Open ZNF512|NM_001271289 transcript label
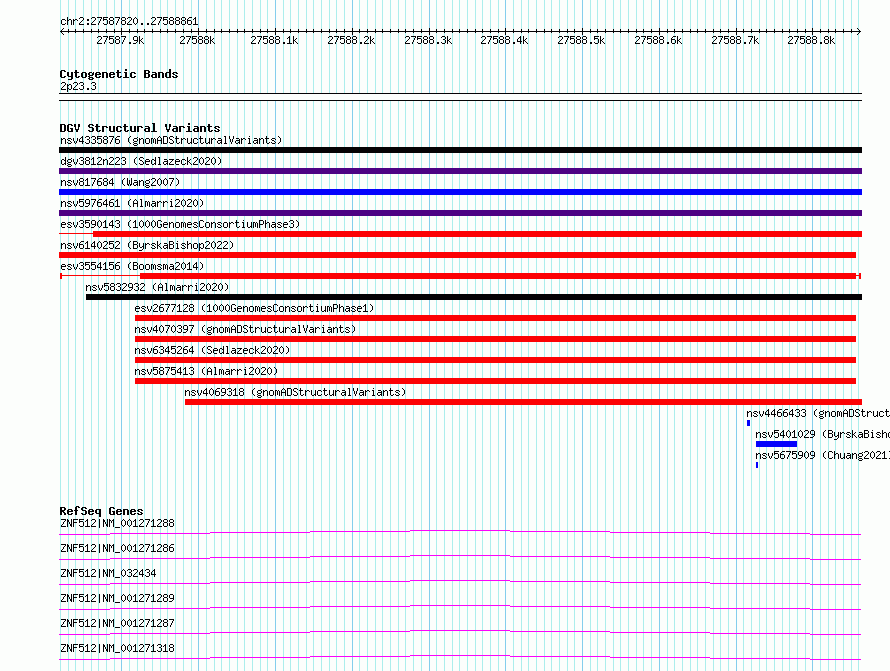The image size is (890, 671). click(117, 598)
